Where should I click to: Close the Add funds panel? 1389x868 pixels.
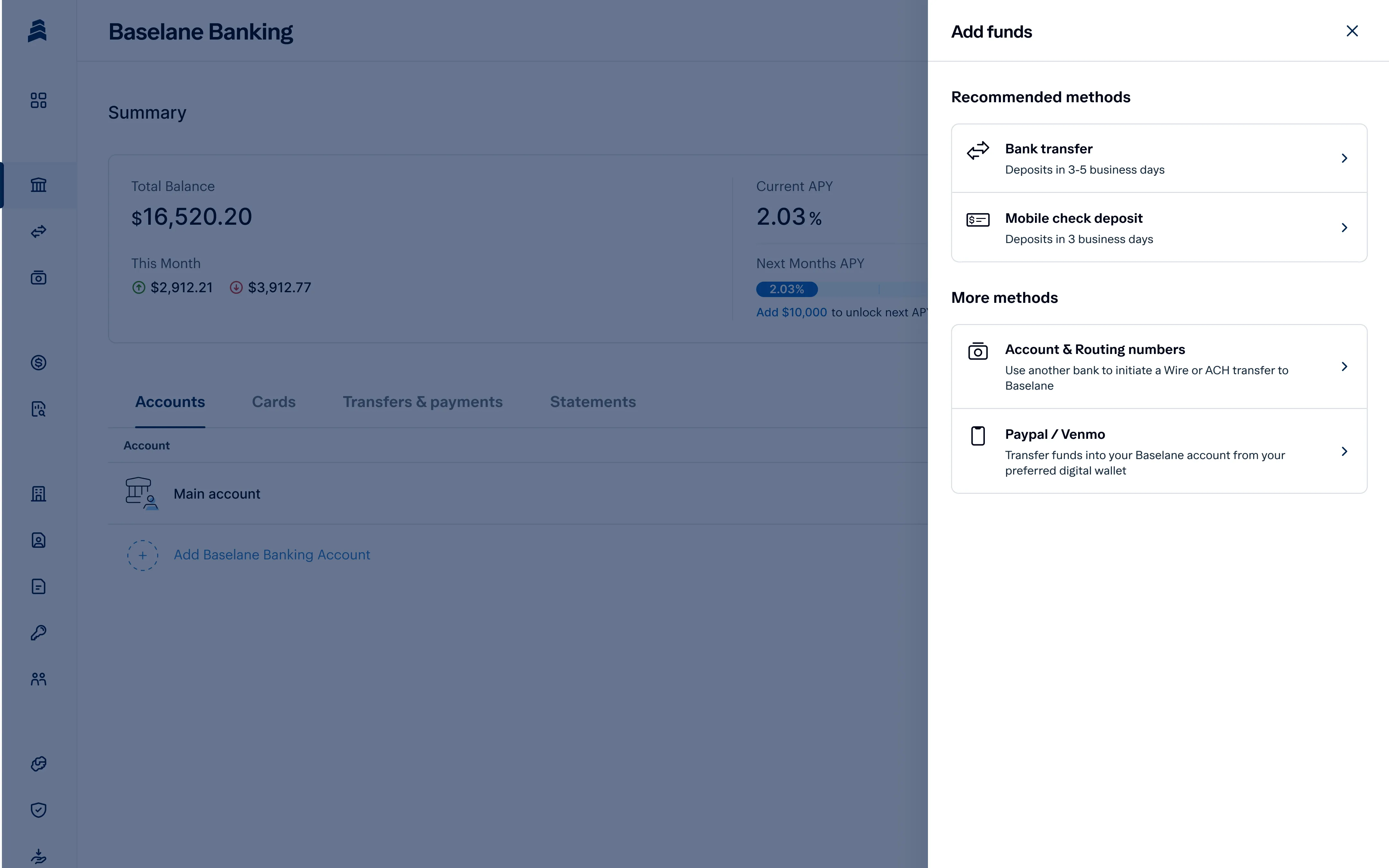click(x=1352, y=31)
